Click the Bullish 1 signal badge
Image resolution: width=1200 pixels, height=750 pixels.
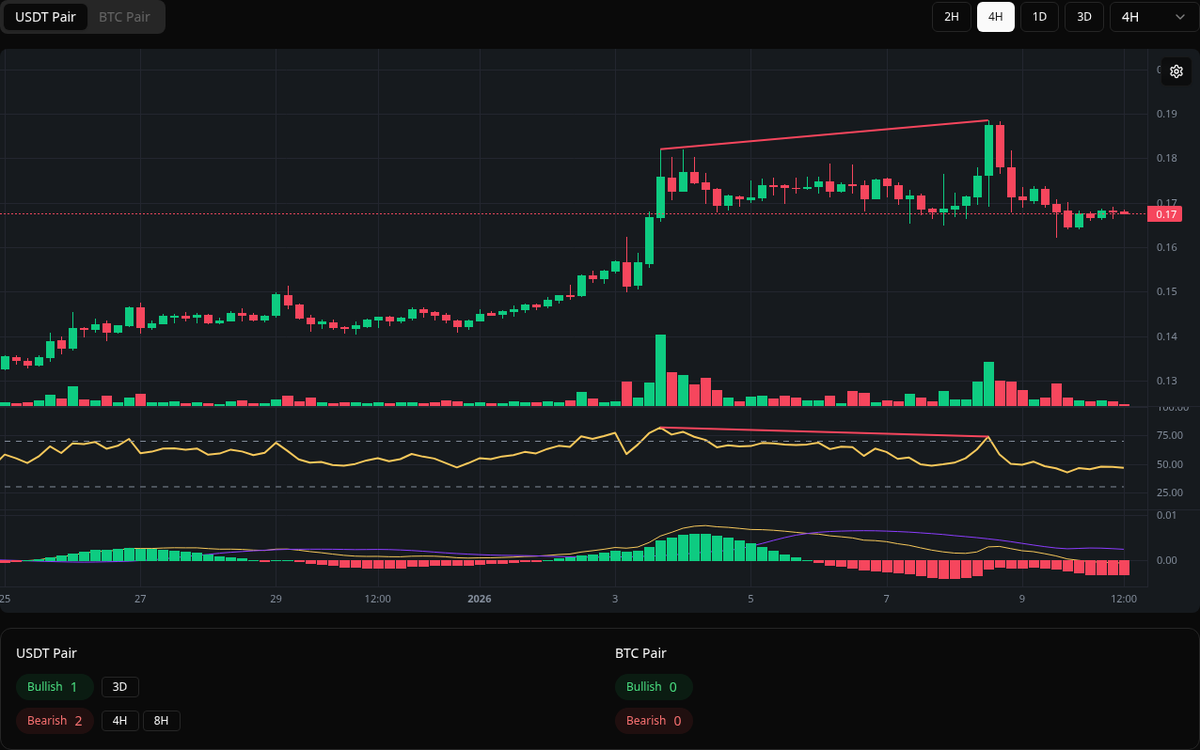click(x=55, y=687)
